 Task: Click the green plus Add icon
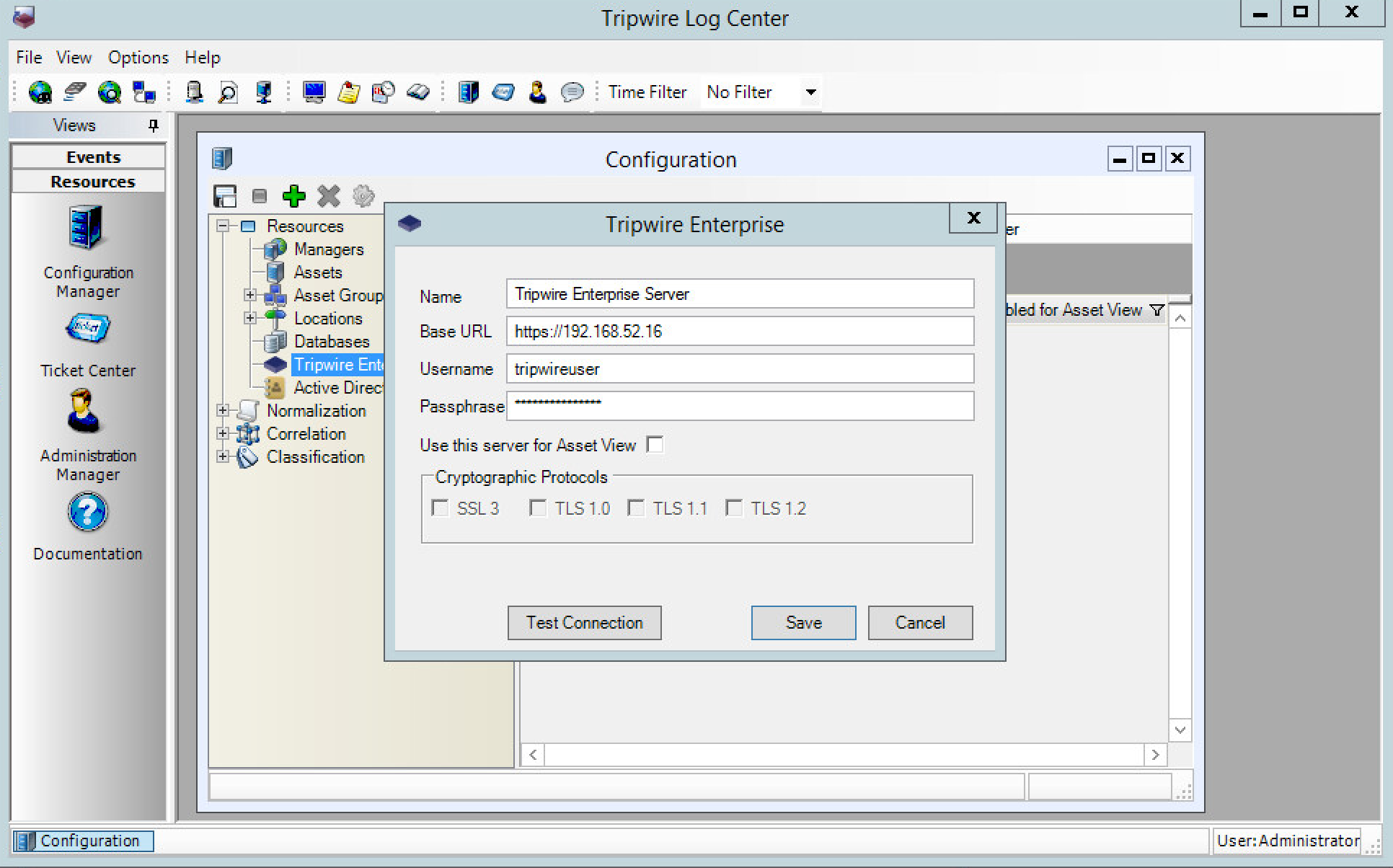(293, 196)
